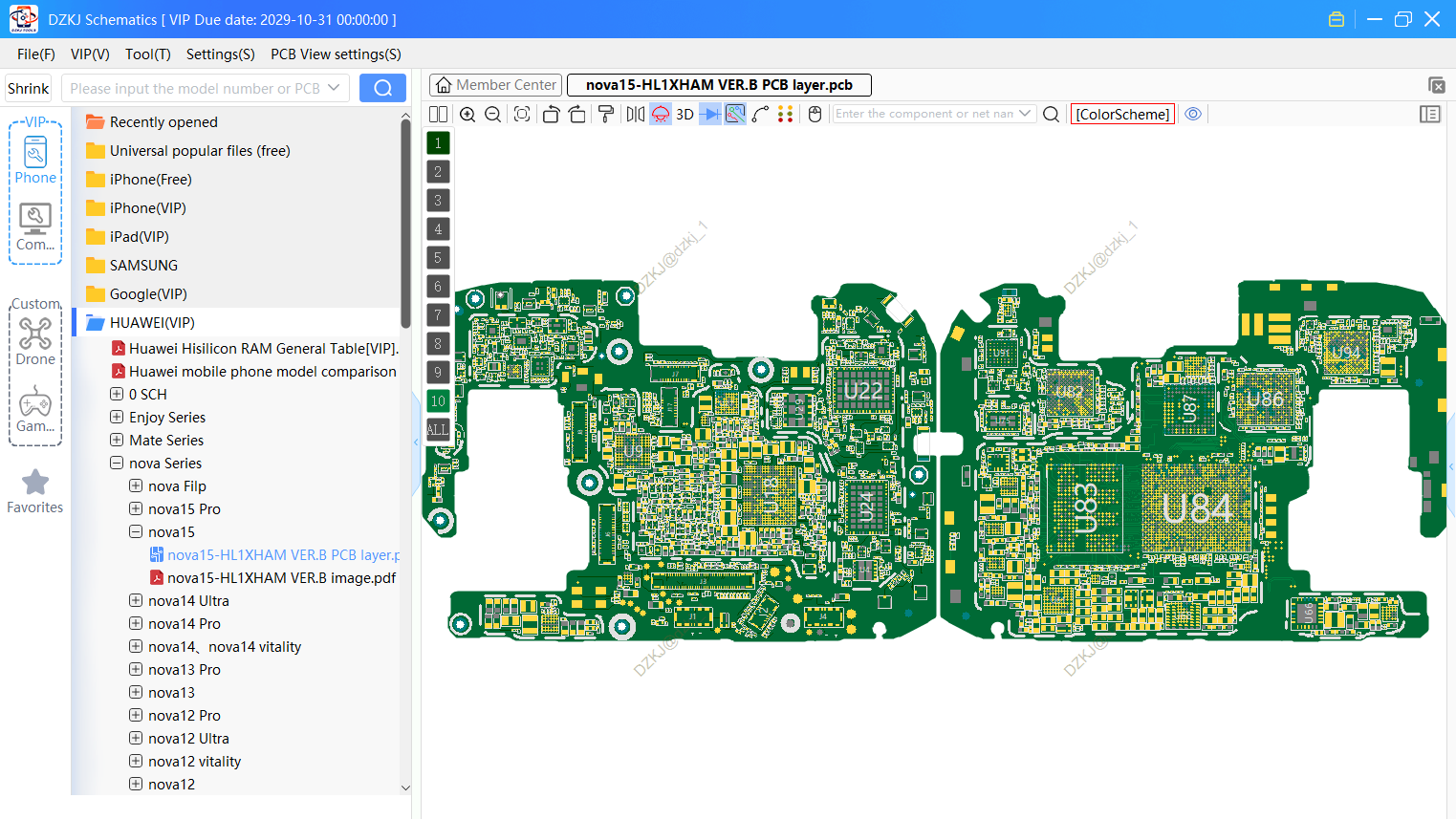Select the curved route icon
Screen dimensions: 1456x820
tap(761, 114)
